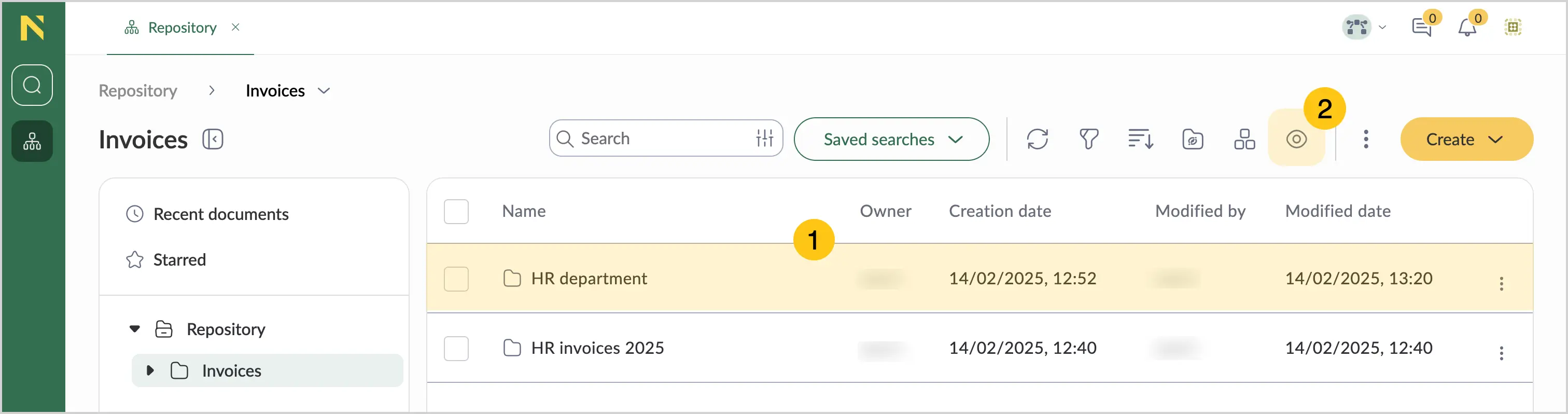Sort by the Creation date column
The height and width of the screenshot is (414, 1568).
click(x=1000, y=211)
